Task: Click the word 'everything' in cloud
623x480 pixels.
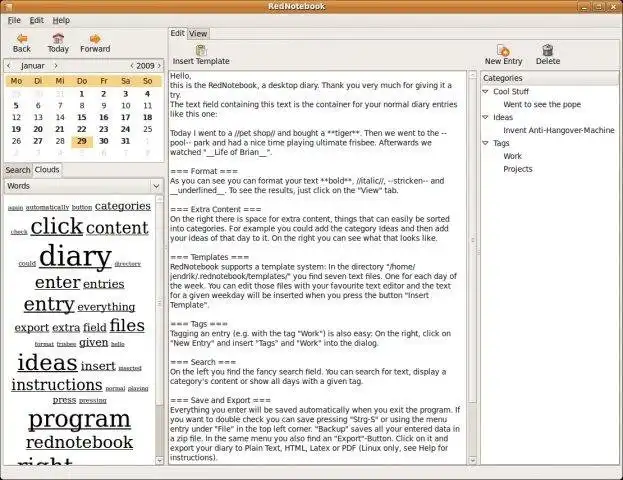Action: (x=106, y=307)
